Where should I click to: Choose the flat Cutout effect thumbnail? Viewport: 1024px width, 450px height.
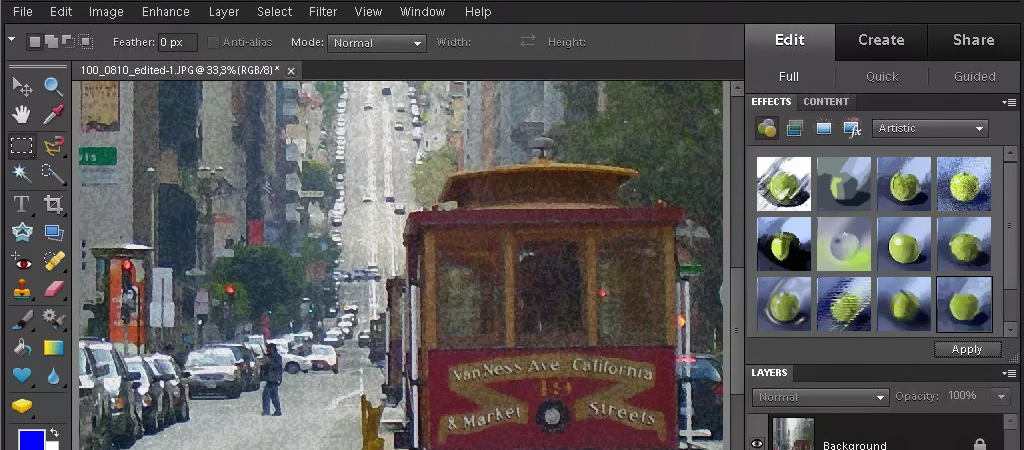[844, 184]
